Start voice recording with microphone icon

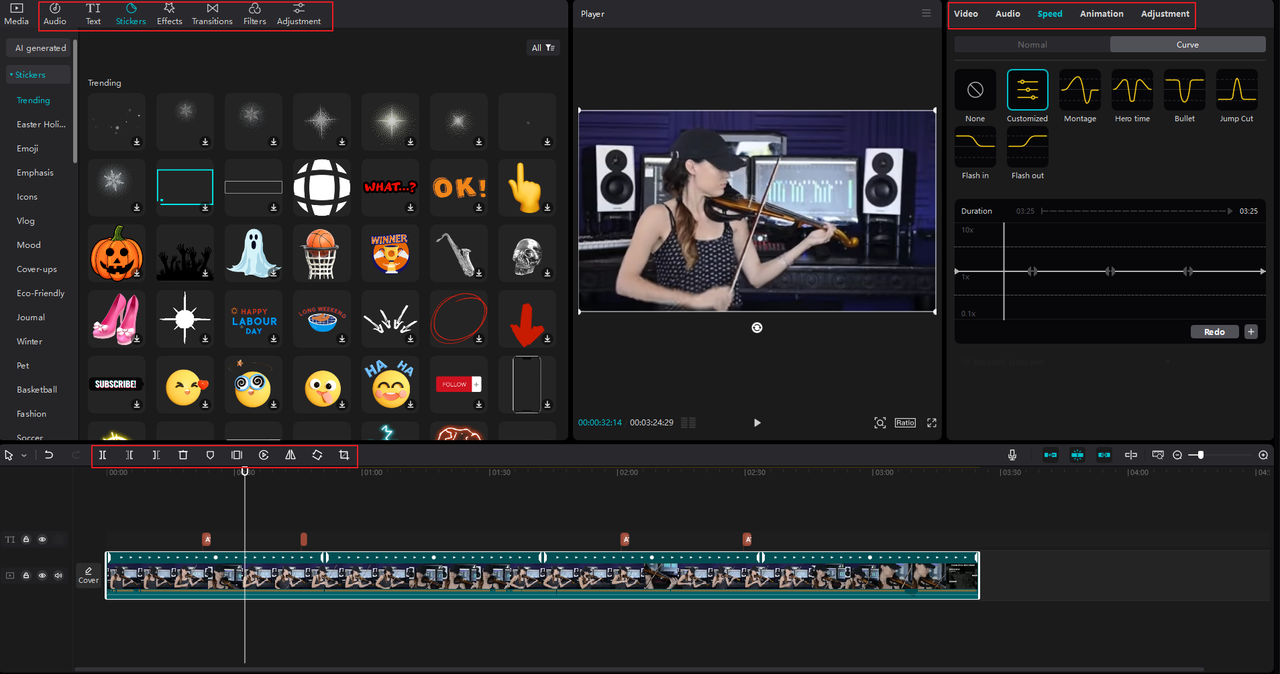coord(1013,455)
